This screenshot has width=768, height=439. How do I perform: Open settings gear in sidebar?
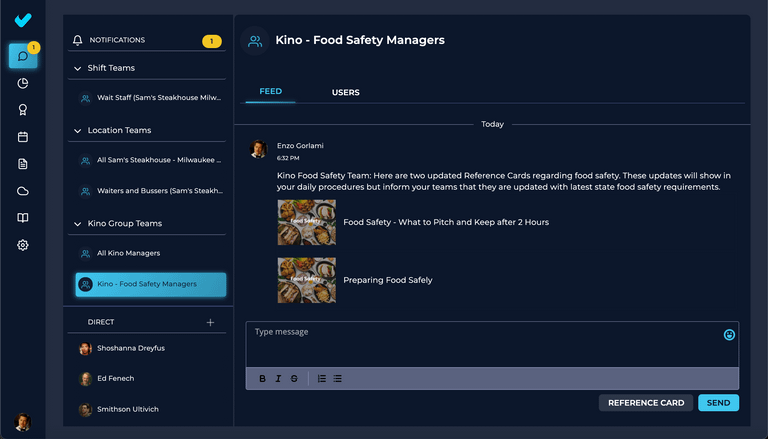[x=23, y=245]
